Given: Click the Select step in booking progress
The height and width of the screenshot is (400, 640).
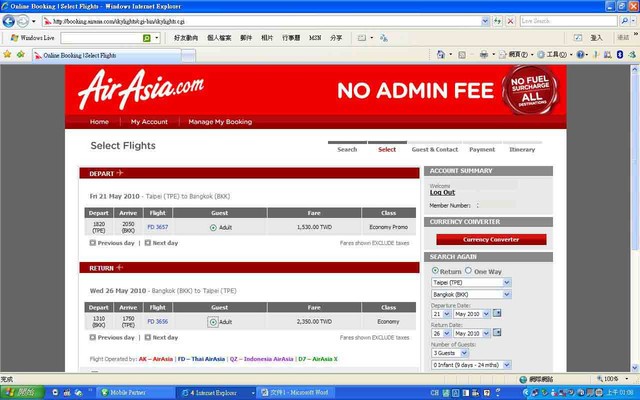Looking at the screenshot, I should (387, 149).
